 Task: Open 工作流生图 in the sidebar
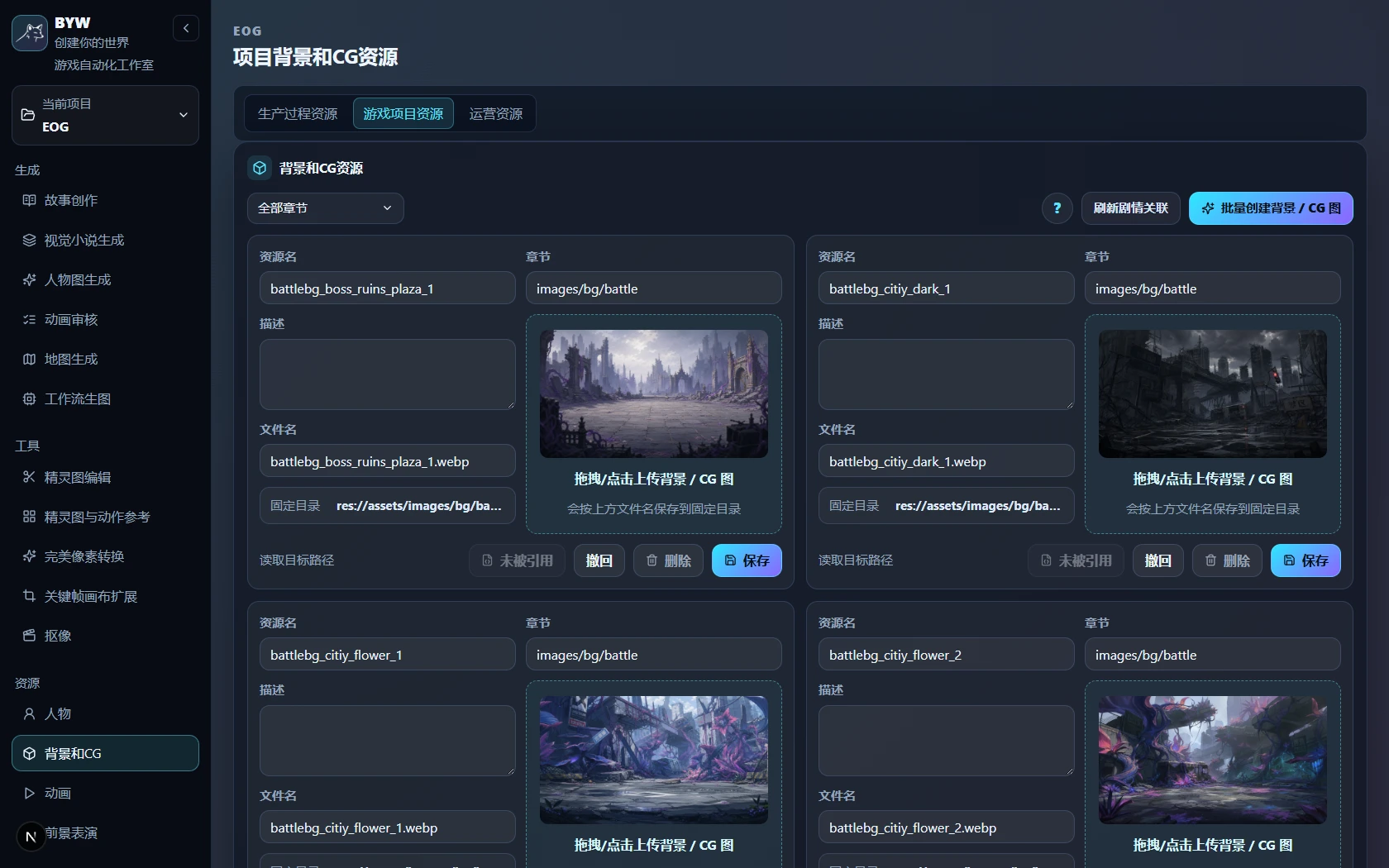pos(105,398)
